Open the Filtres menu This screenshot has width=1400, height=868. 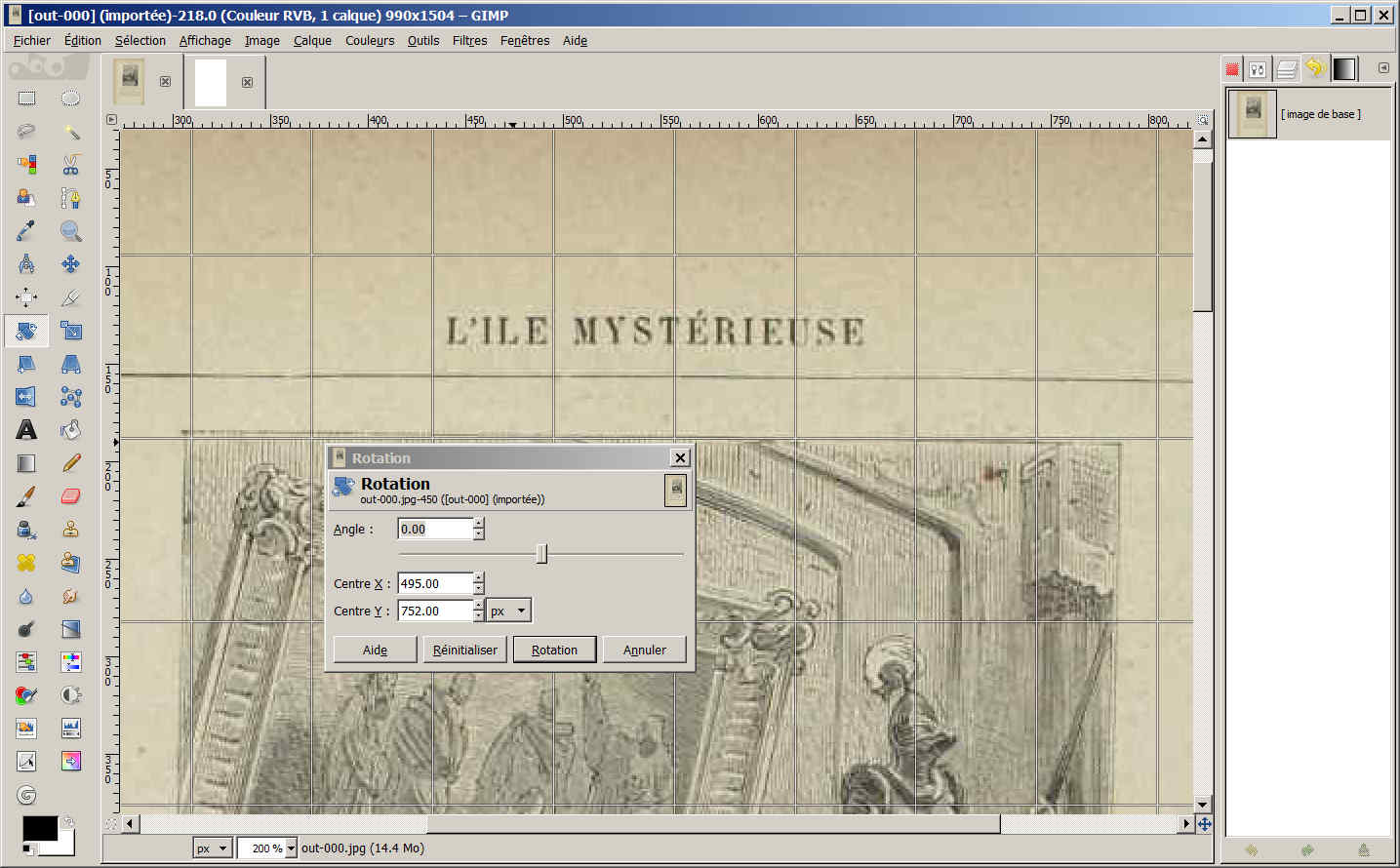(x=469, y=41)
